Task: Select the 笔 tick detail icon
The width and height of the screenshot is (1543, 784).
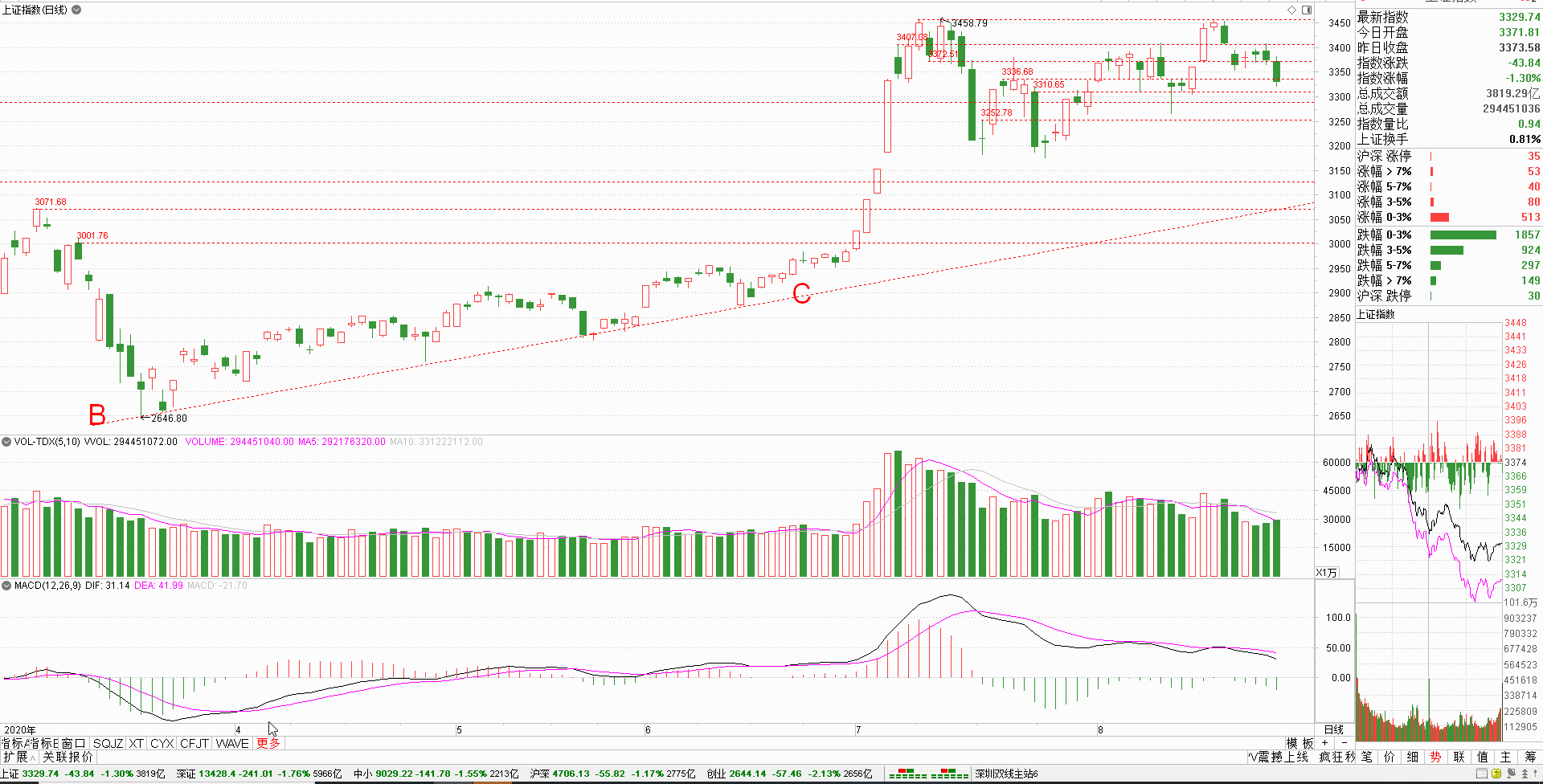Action: pyautogui.click(x=1367, y=757)
